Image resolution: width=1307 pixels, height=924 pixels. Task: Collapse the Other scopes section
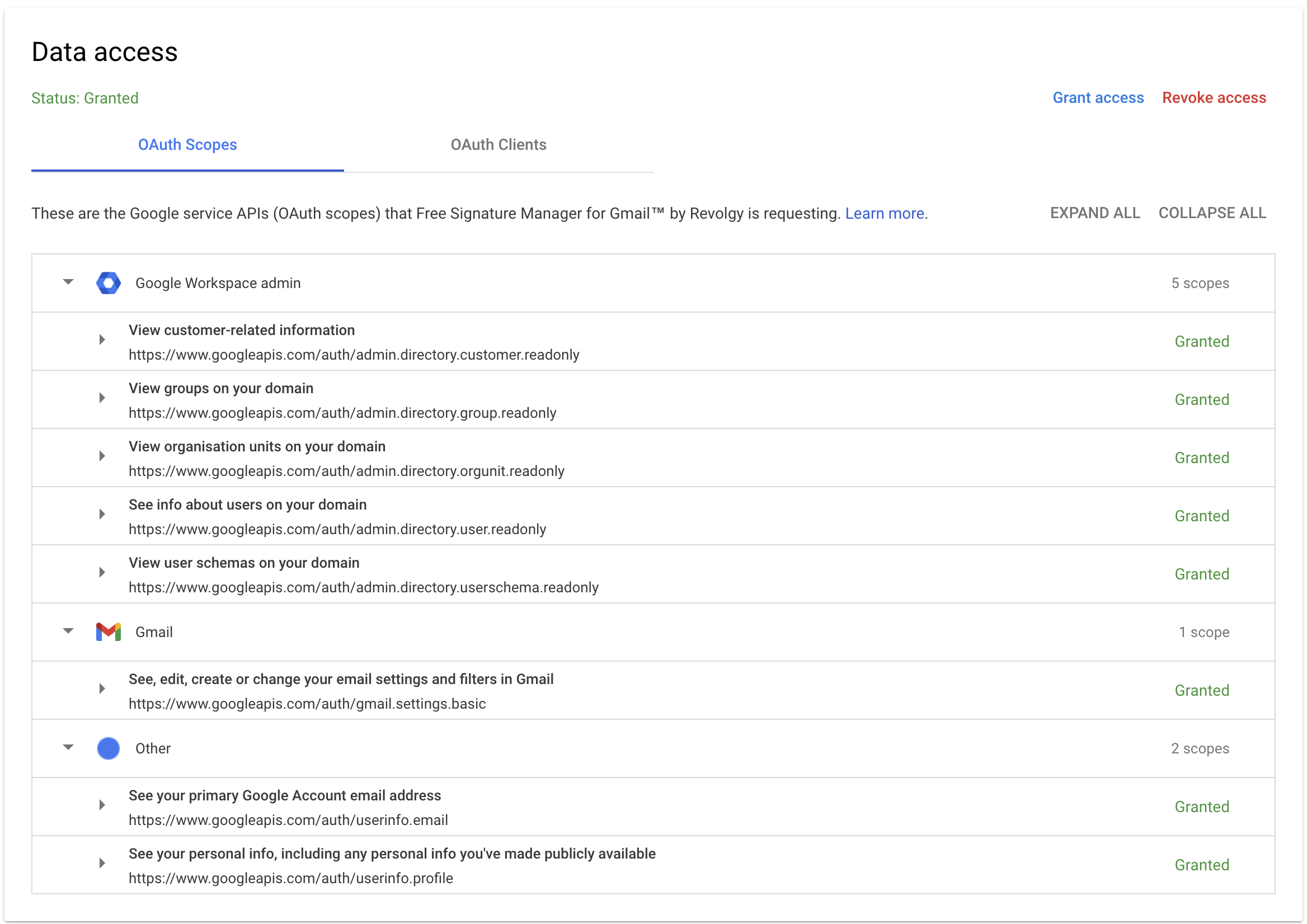click(x=68, y=748)
